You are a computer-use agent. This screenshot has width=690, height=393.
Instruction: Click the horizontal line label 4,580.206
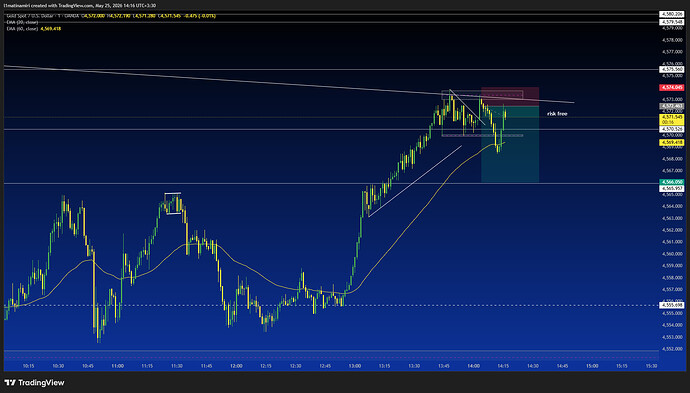[x=672, y=14]
